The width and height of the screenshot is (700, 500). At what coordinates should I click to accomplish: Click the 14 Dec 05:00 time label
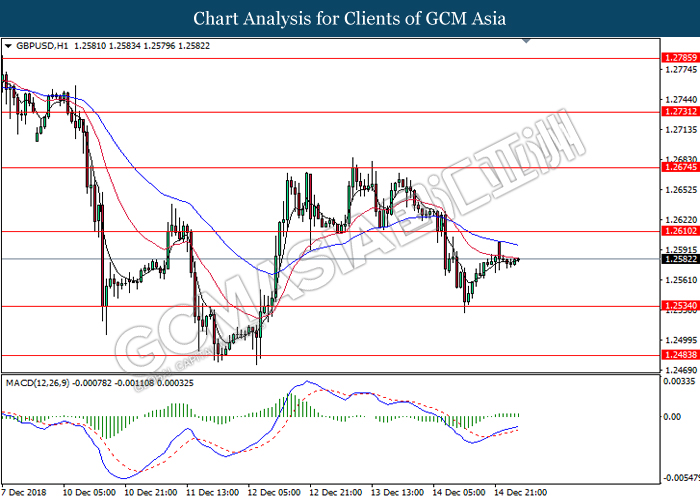point(458,492)
